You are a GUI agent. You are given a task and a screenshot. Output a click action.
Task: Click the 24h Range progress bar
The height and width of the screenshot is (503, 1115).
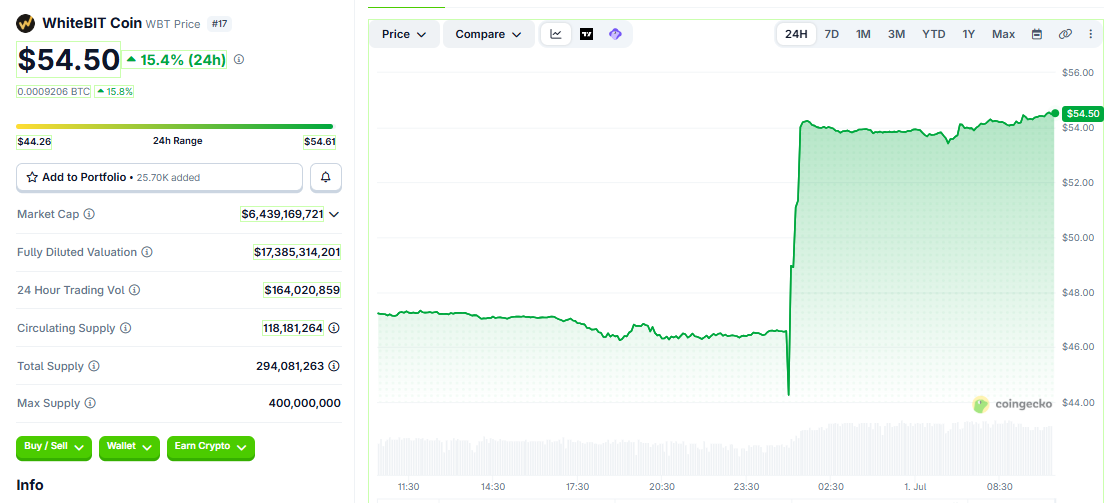click(x=175, y=127)
